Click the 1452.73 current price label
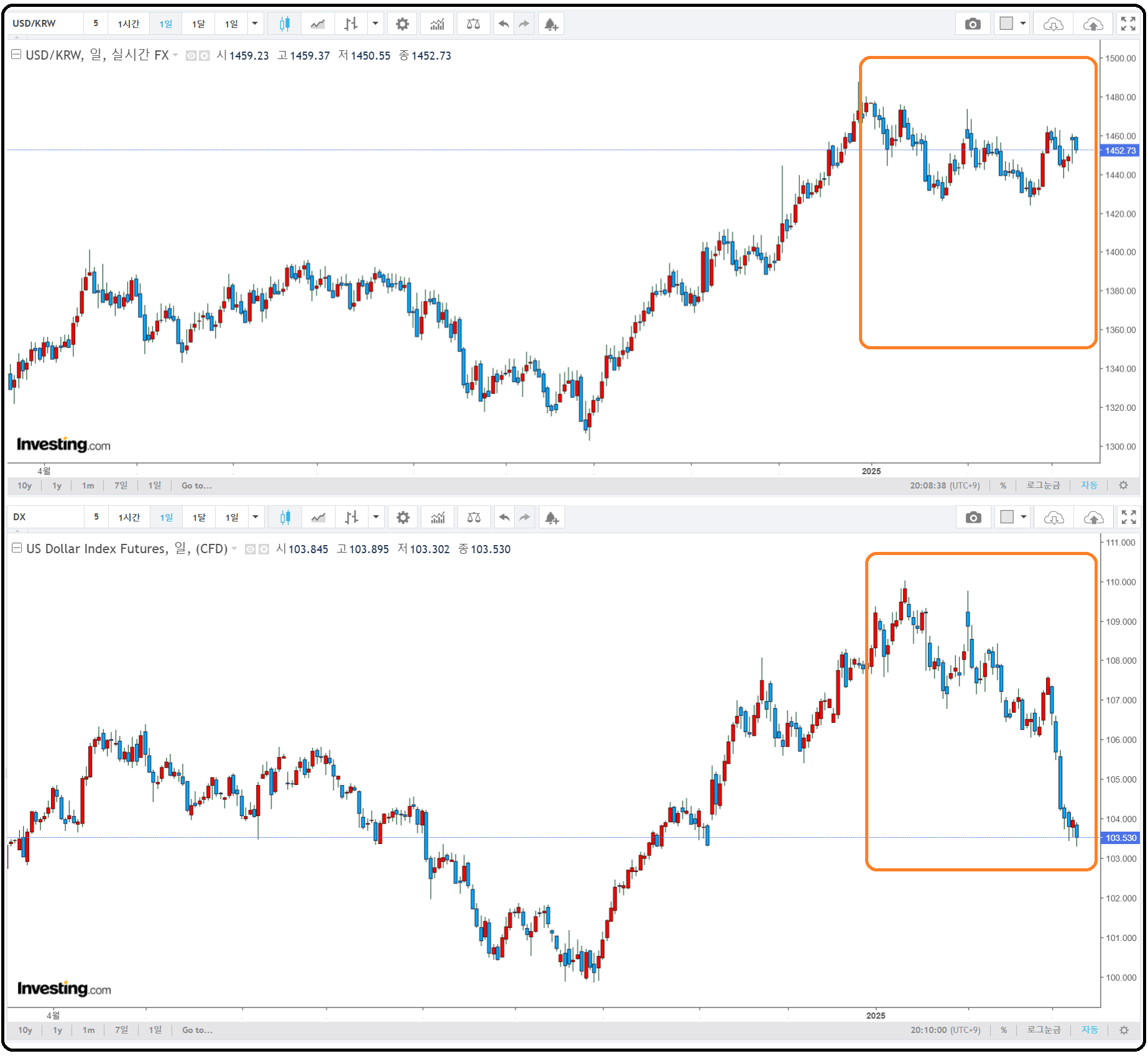This screenshot has height=1056, width=1148. 1120,150
